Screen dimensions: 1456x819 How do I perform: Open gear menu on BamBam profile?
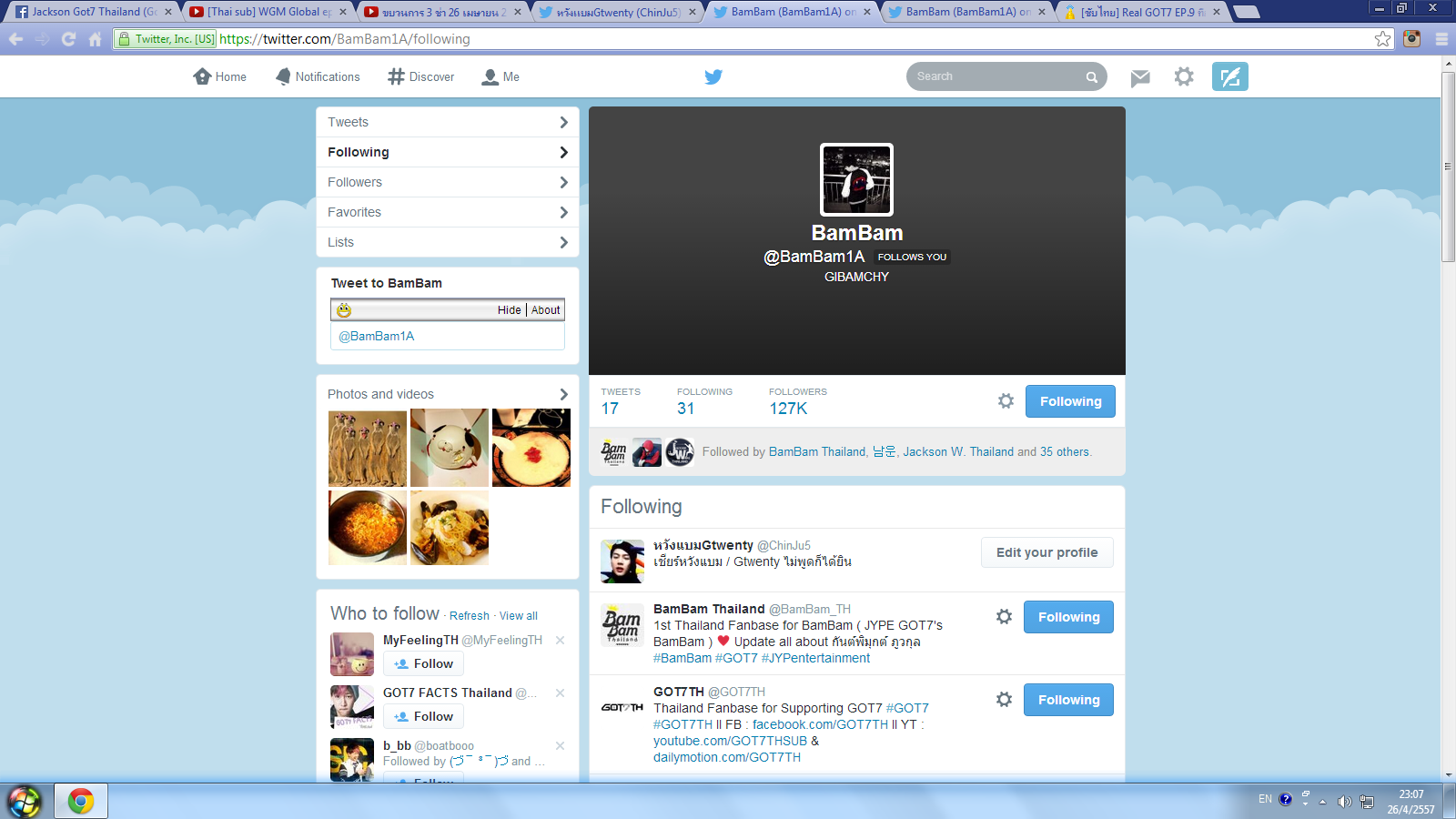(x=1006, y=401)
